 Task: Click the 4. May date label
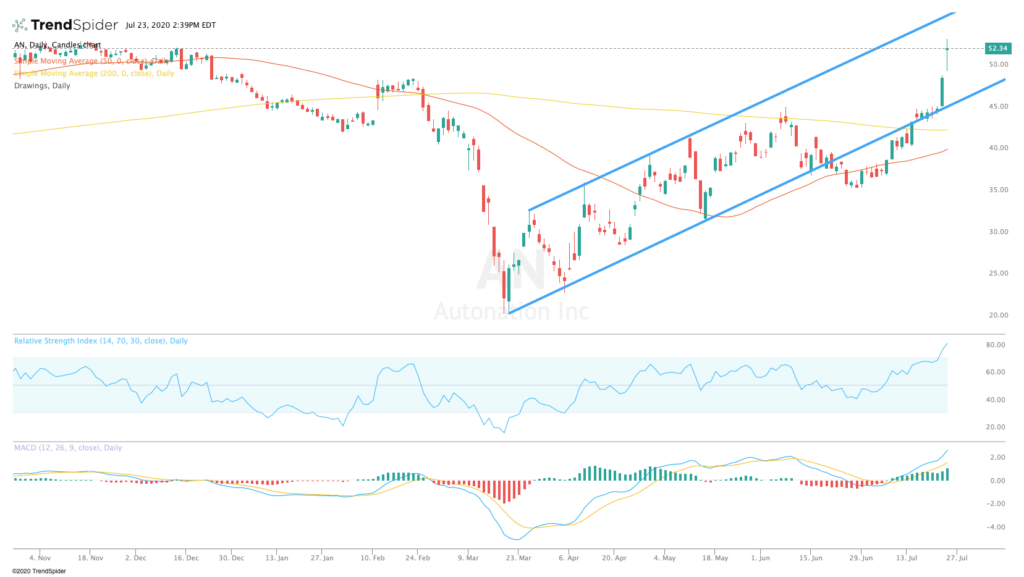click(664, 558)
